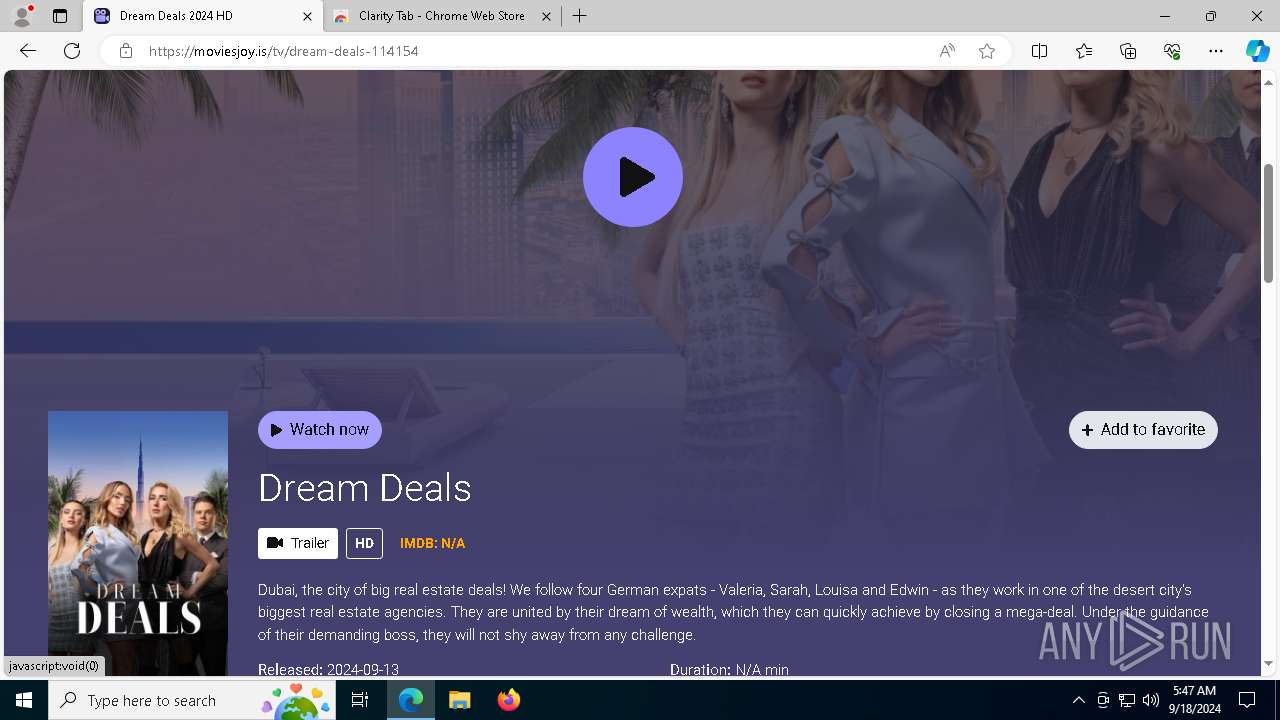Screen dimensions: 1280x720
Task: Add Dream Deals to favorites
Action: tap(1143, 430)
